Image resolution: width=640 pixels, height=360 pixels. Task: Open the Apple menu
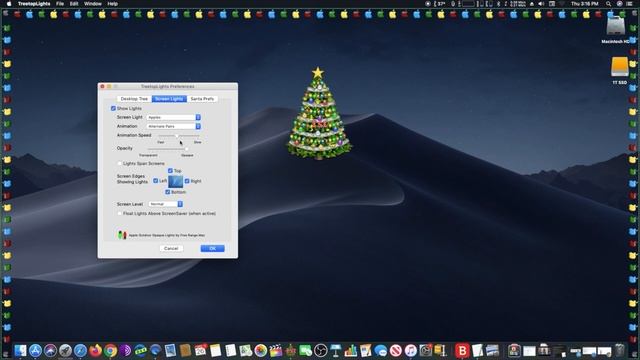pos(9,4)
